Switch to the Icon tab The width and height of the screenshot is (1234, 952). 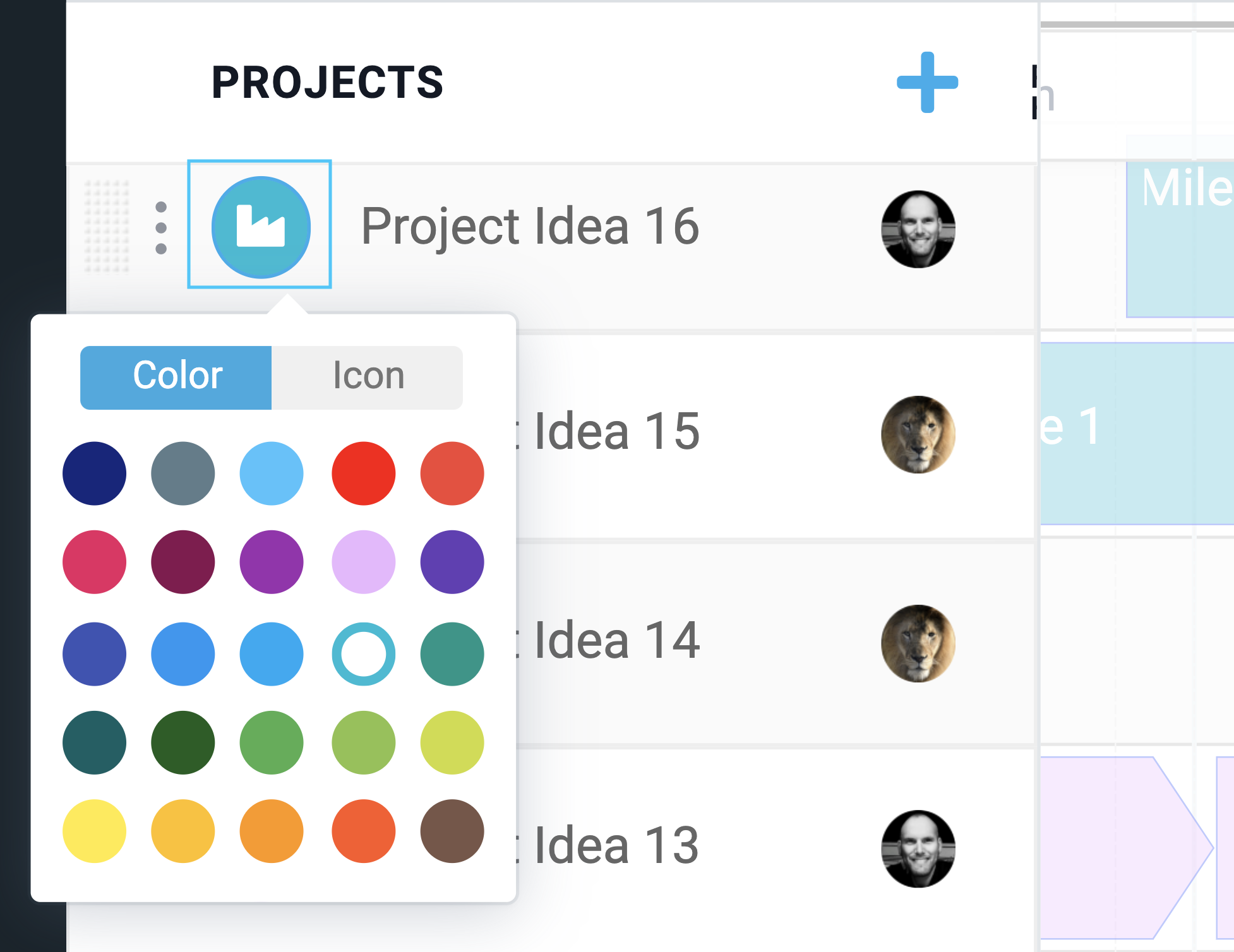click(x=368, y=378)
